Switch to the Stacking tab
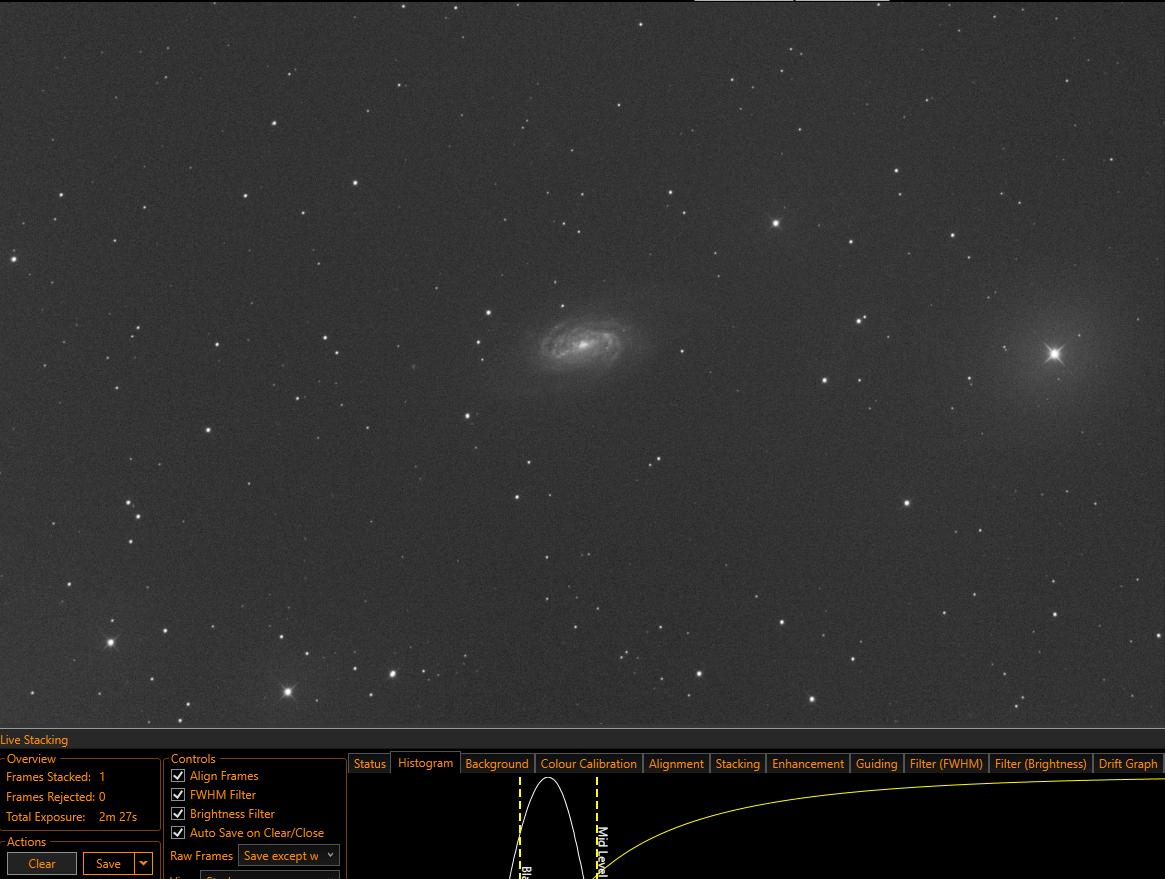The image size is (1165, 879). coord(738,763)
